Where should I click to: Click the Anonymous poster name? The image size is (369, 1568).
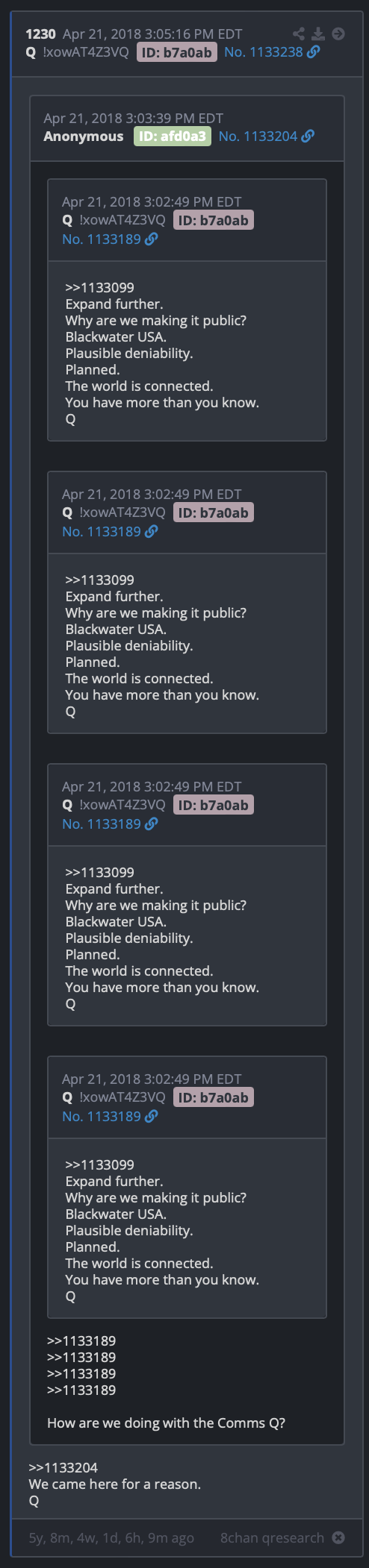pos(84,137)
